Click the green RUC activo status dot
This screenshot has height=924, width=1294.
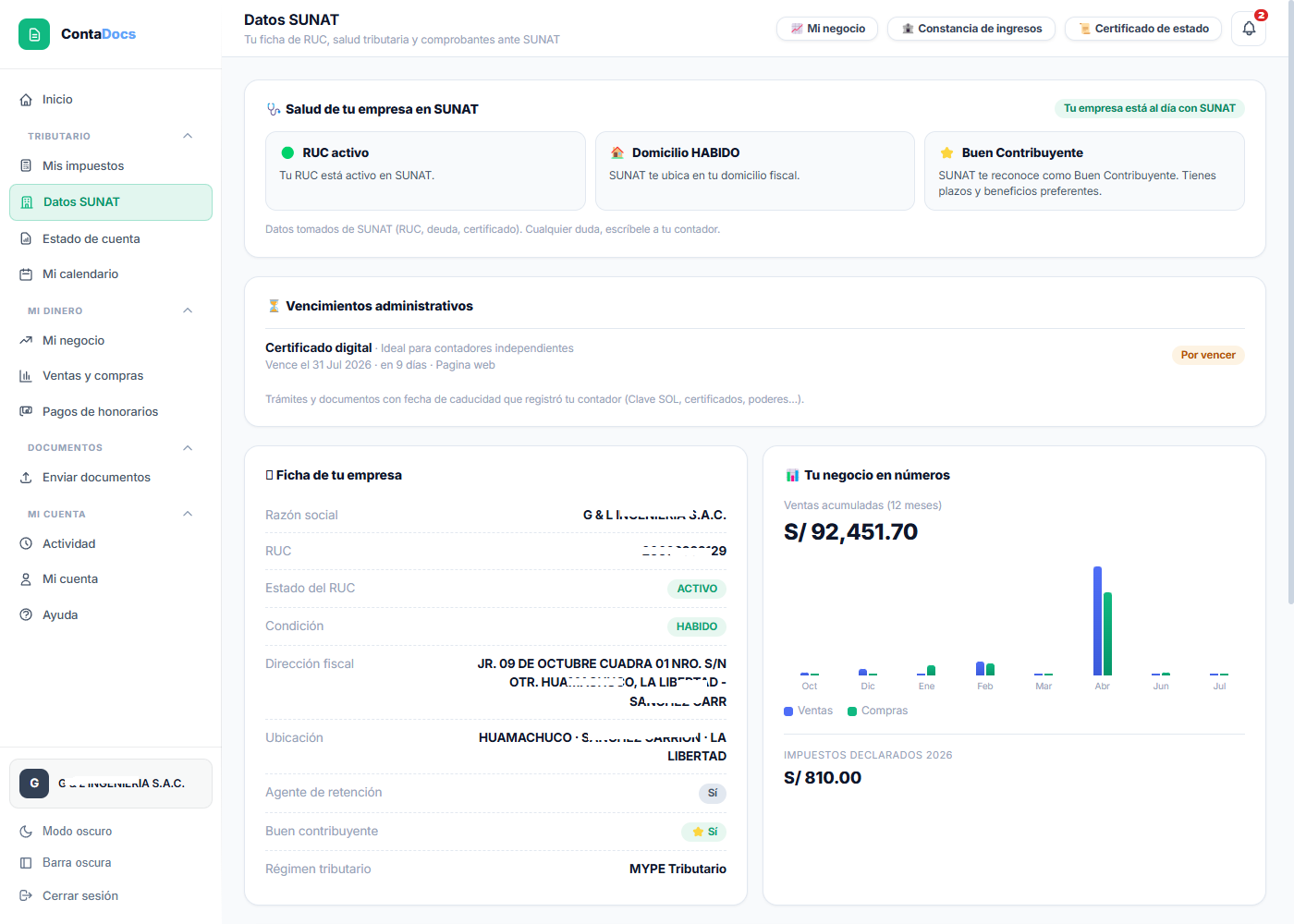[287, 153]
